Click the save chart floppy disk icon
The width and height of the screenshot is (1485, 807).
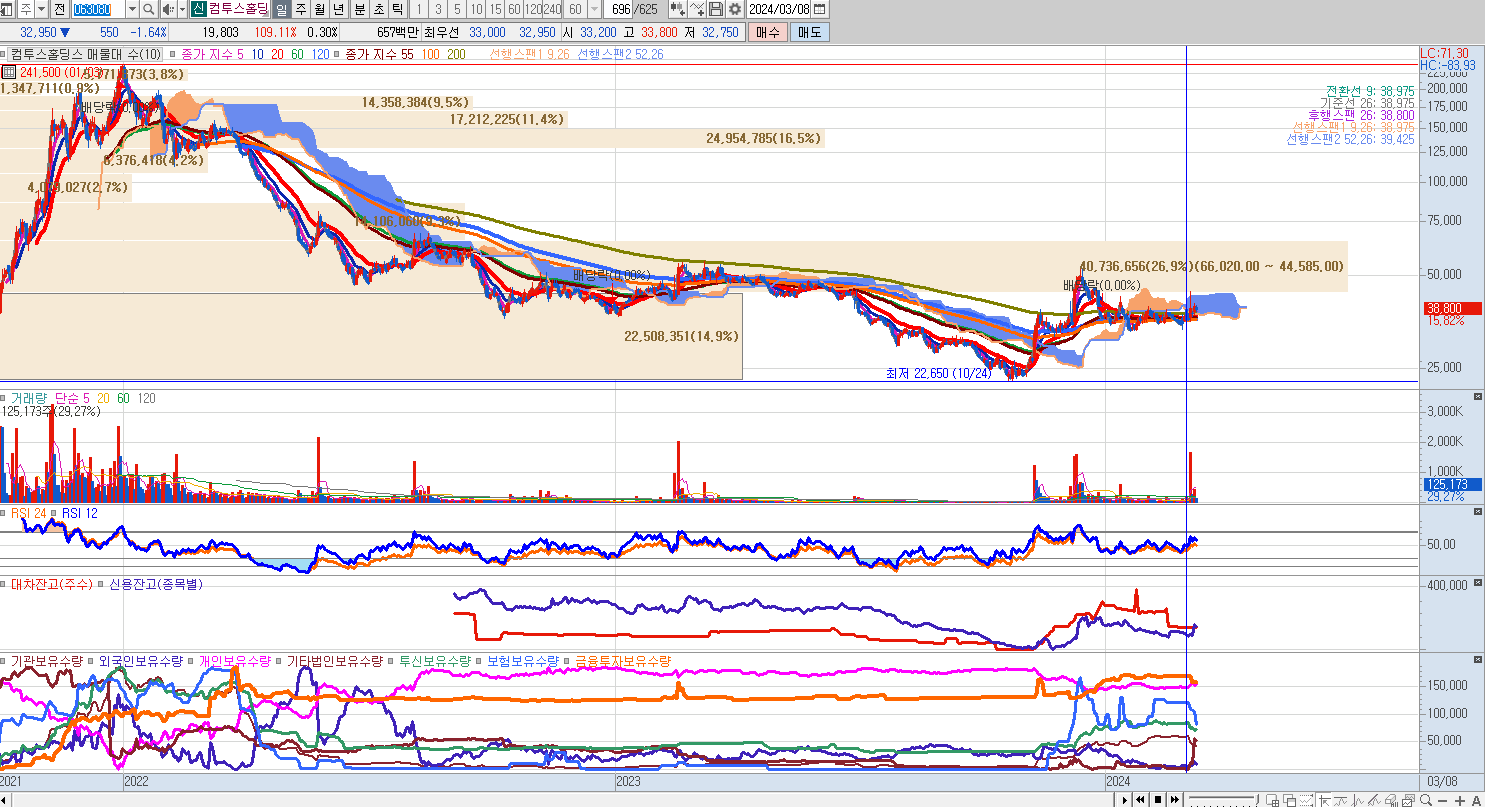[716, 9]
